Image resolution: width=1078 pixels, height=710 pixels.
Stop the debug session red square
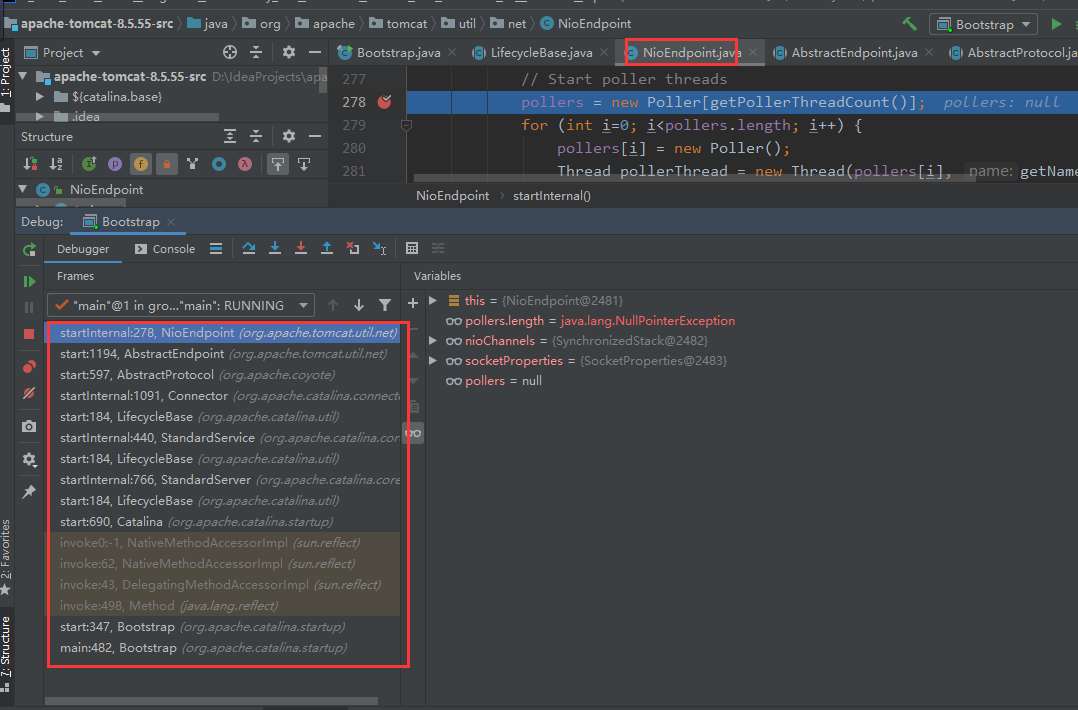tap(29, 334)
